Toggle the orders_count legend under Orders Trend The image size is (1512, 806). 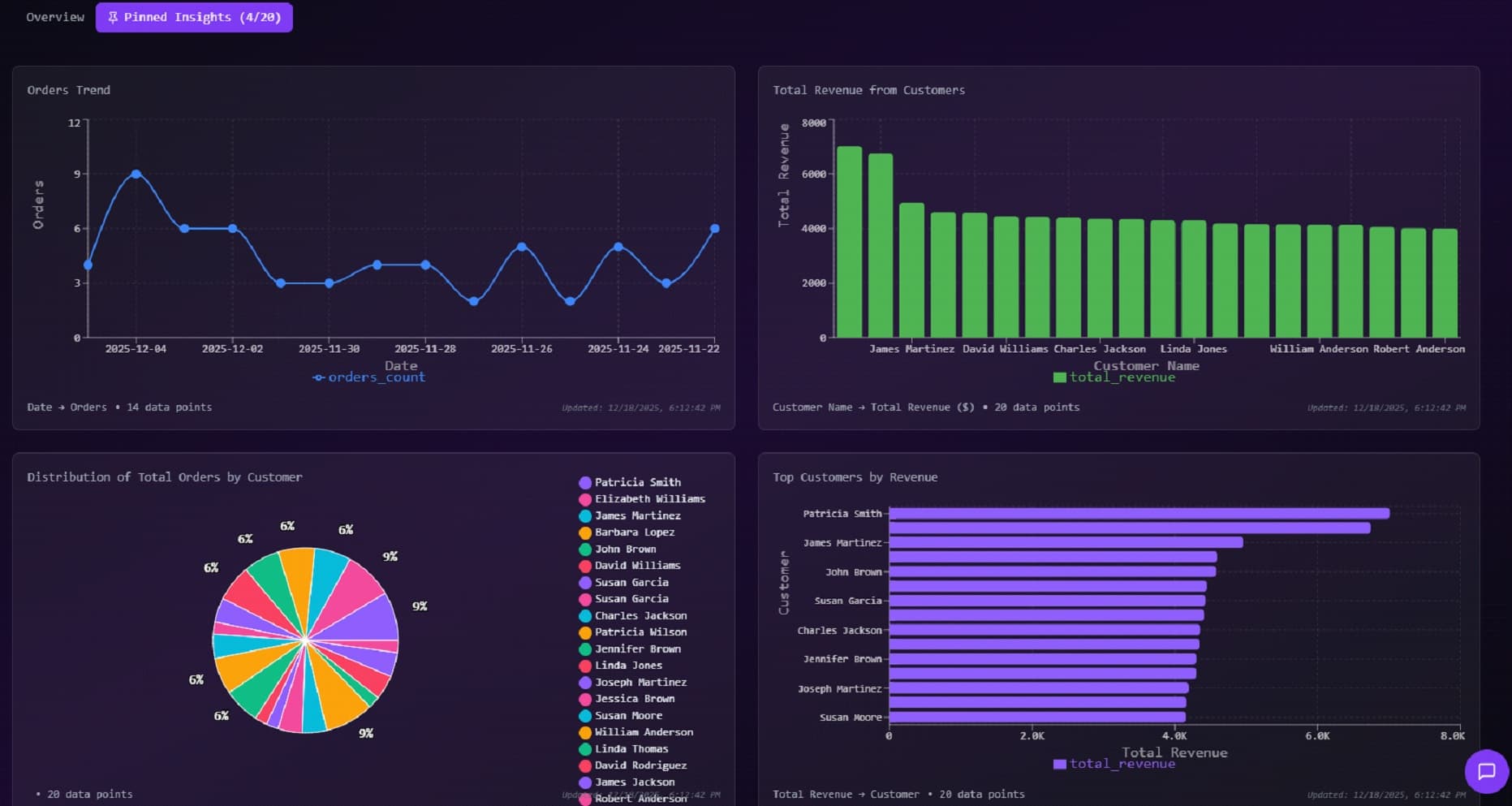pyautogui.click(x=368, y=377)
